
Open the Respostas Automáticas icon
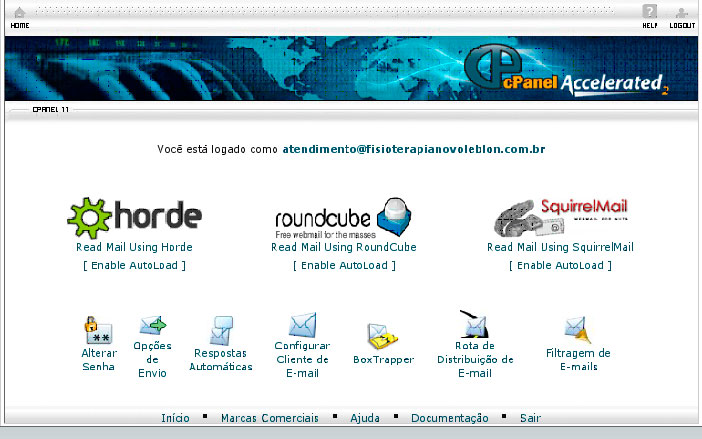[x=221, y=331]
